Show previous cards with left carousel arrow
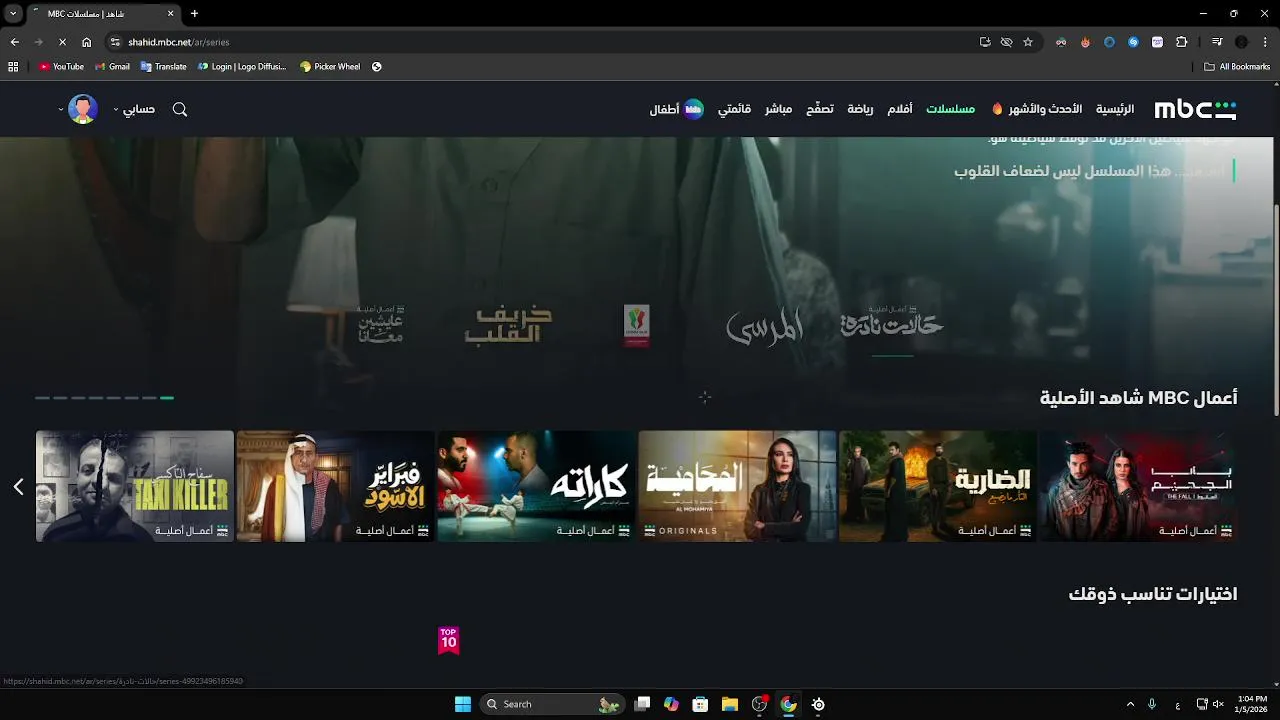 18,486
